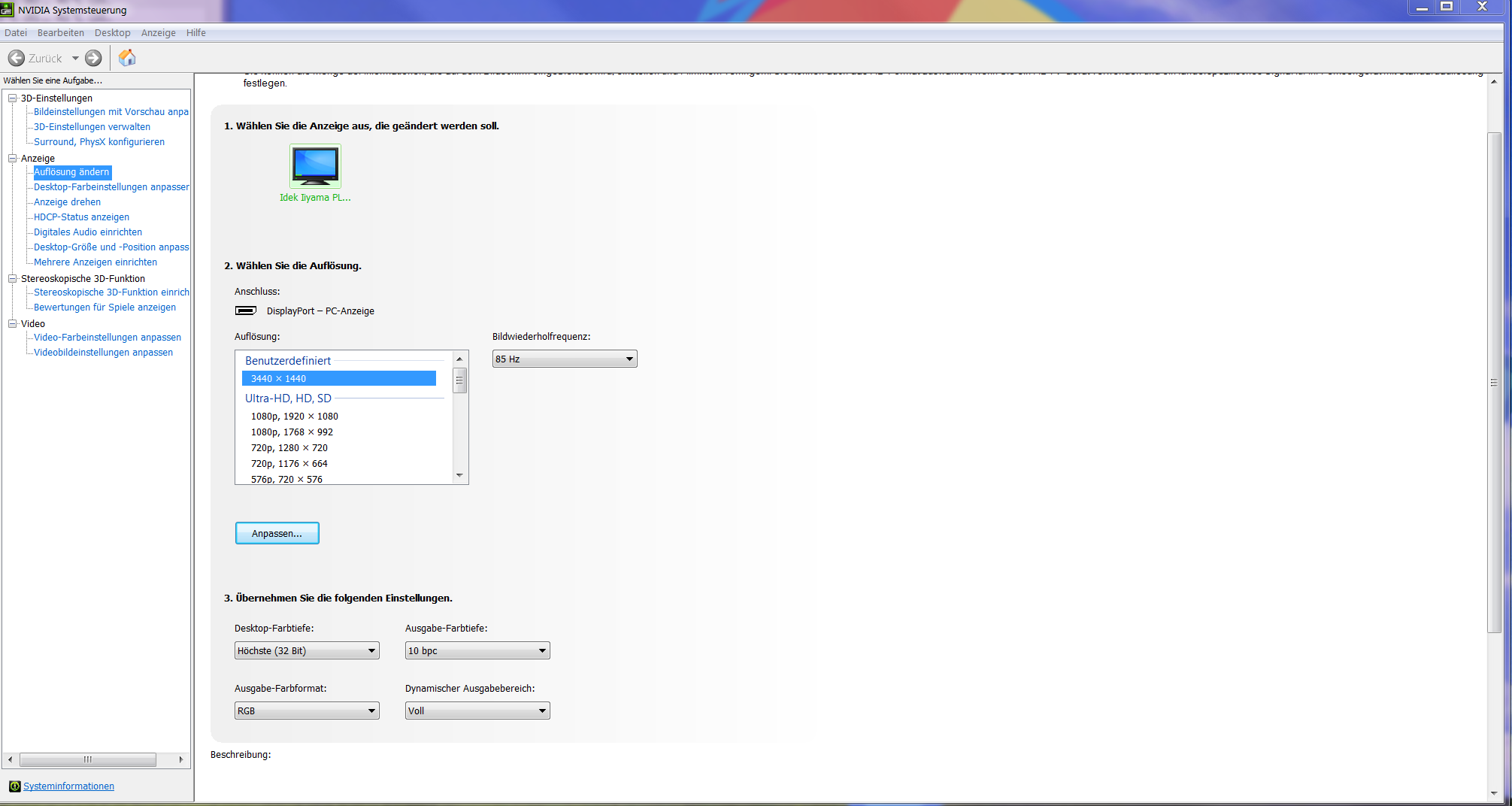Open Digitales Audio einrichten
The width and height of the screenshot is (1512, 806).
[88, 232]
